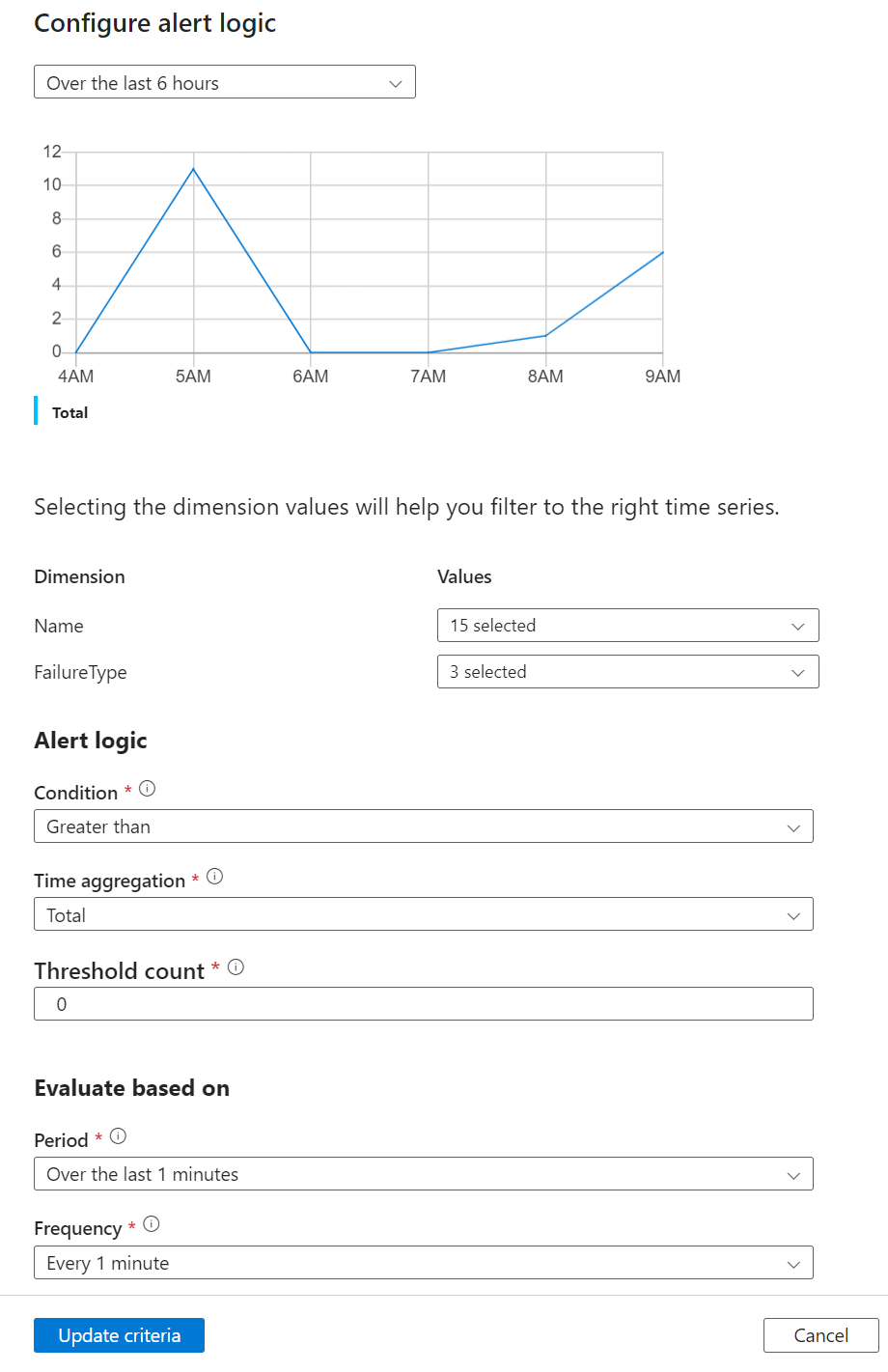This screenshot has width=888, height=1372.
Task: Open the Period dropdown Over the last 1 minutes
Action: coord(423,1174)
